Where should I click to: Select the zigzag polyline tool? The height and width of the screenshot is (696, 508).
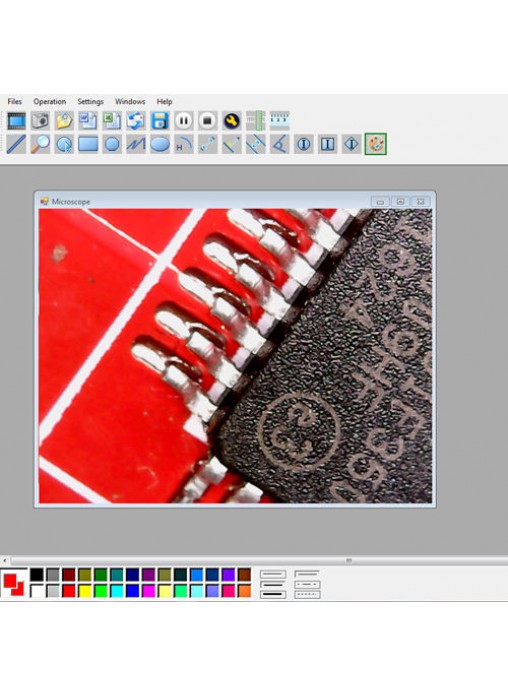tap(136, 144)
